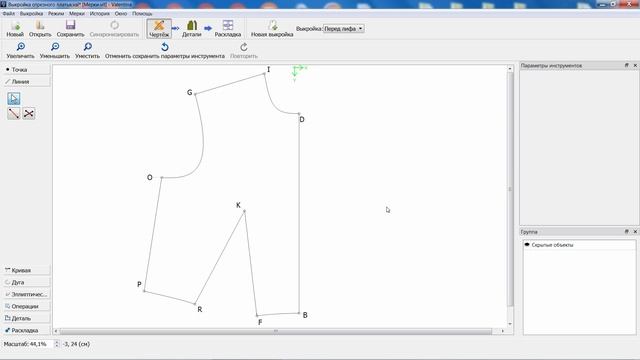The image size is (640, 360).
Task: Expand the Эллиптическая arc tools section
Action: [27, 294]
